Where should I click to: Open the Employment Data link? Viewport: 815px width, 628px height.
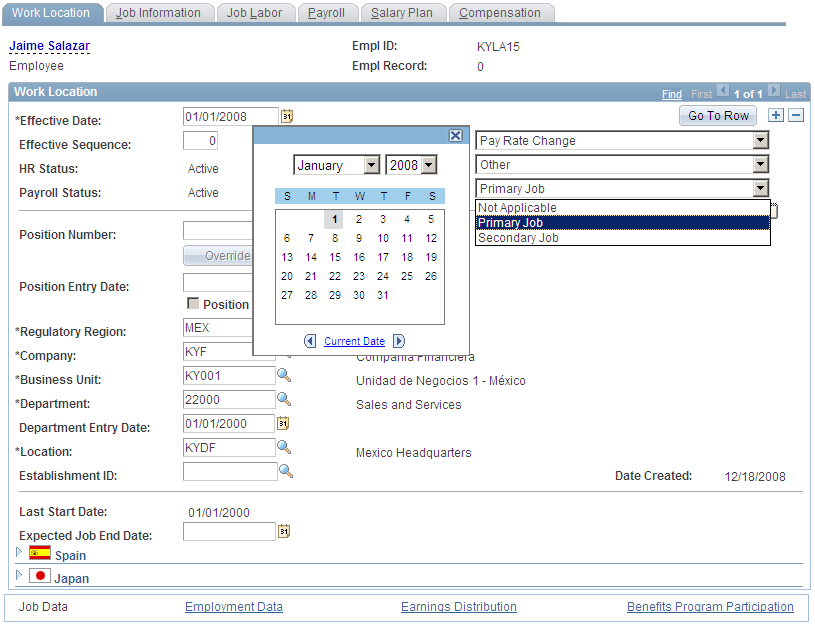coord(233,606)
